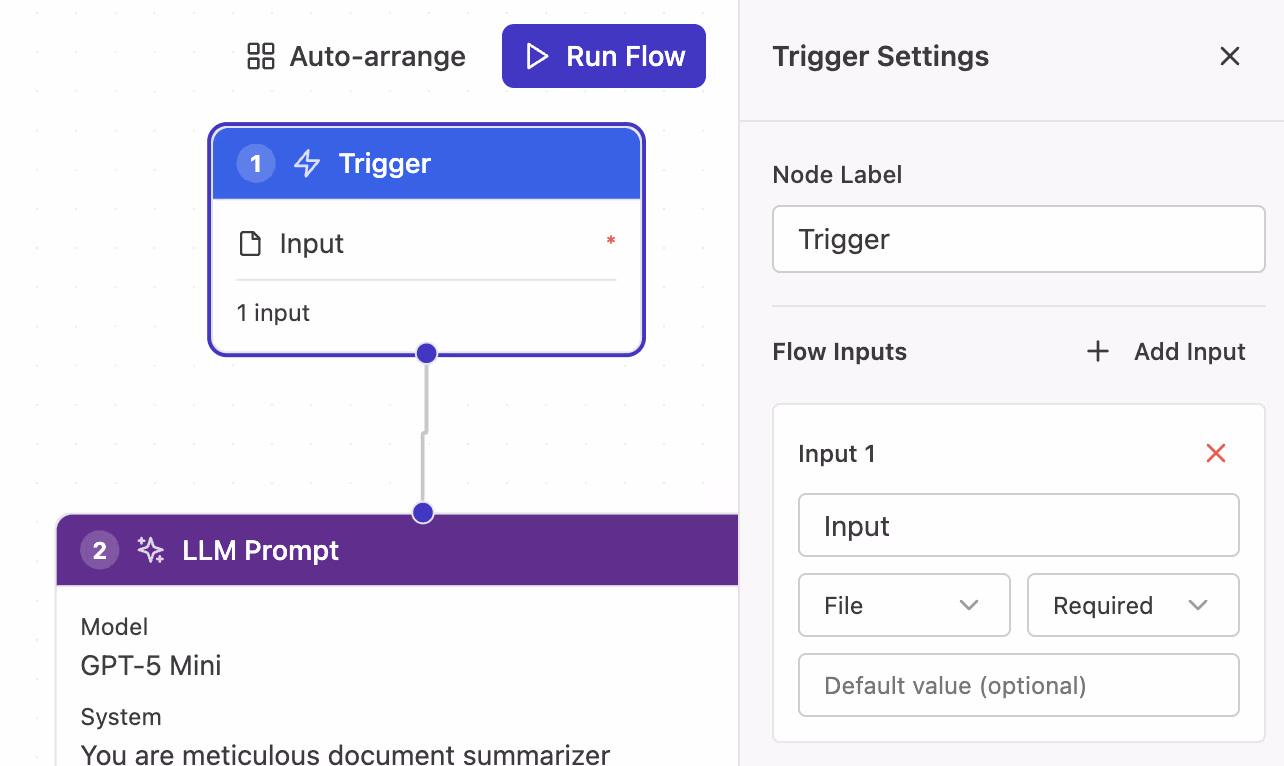The width and height of the screenshot is (1284, 766).
Task: Click the lightning bolt icon on Trigger node
Action: [x=307, y=163]
